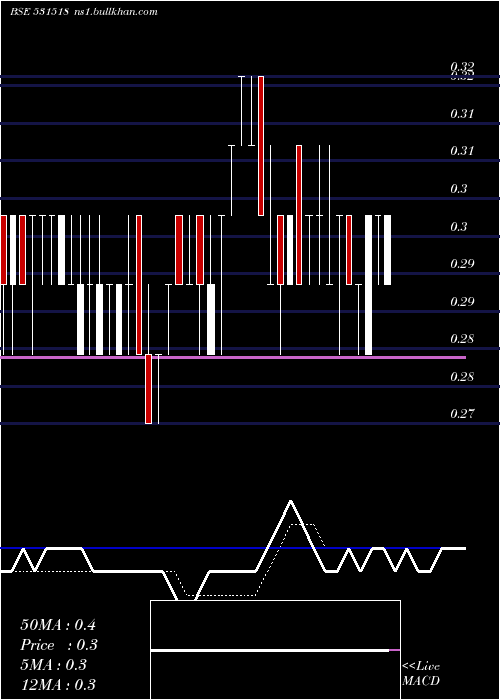Image resolution: width=500 pixels, height=700 pixels.
Task: Click the BSE 531518 chart title
Action: [x=39, y=11]
